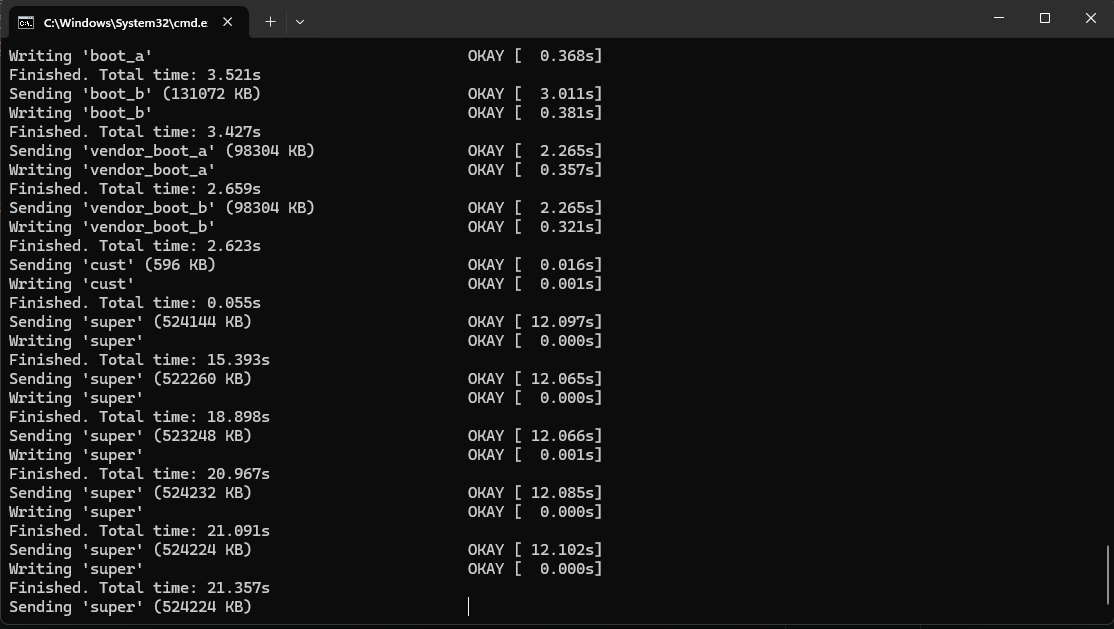Click the "OKAY [ 12.097s]" status

[535, 322]
